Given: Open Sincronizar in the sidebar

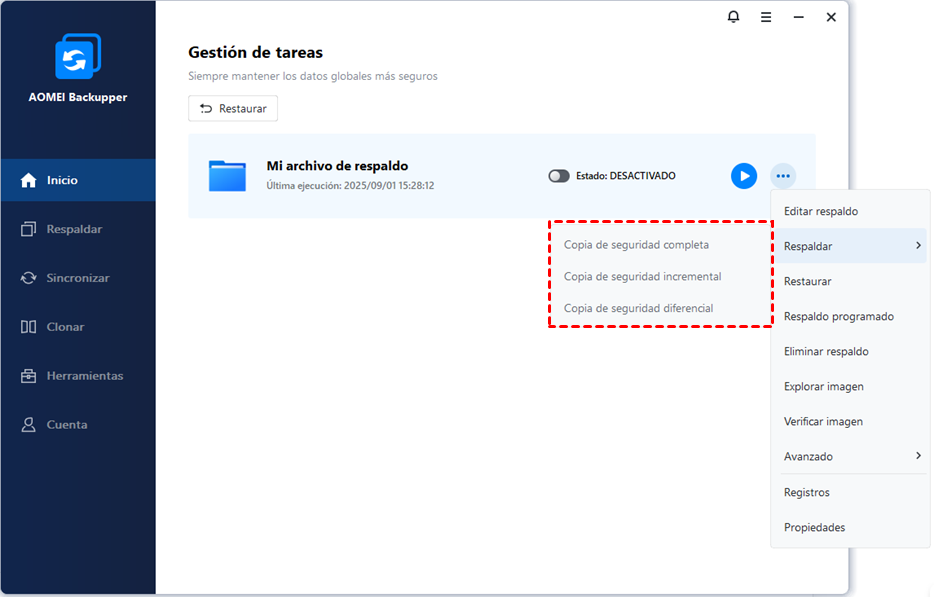Looking at the screenshot, I should [78, 278].
